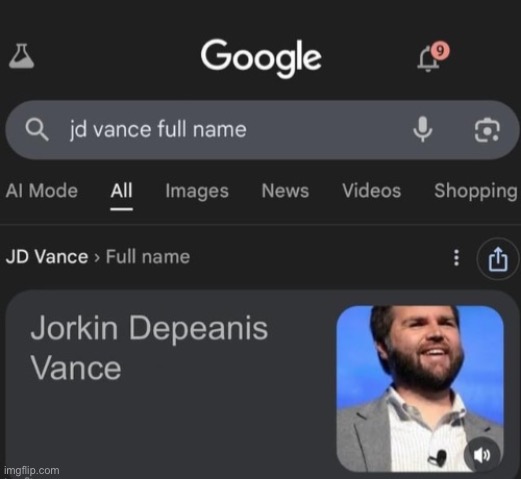The image size is (521, 479).
Task: Play name pronunciation speaker icon
Action: pos(482,455)
